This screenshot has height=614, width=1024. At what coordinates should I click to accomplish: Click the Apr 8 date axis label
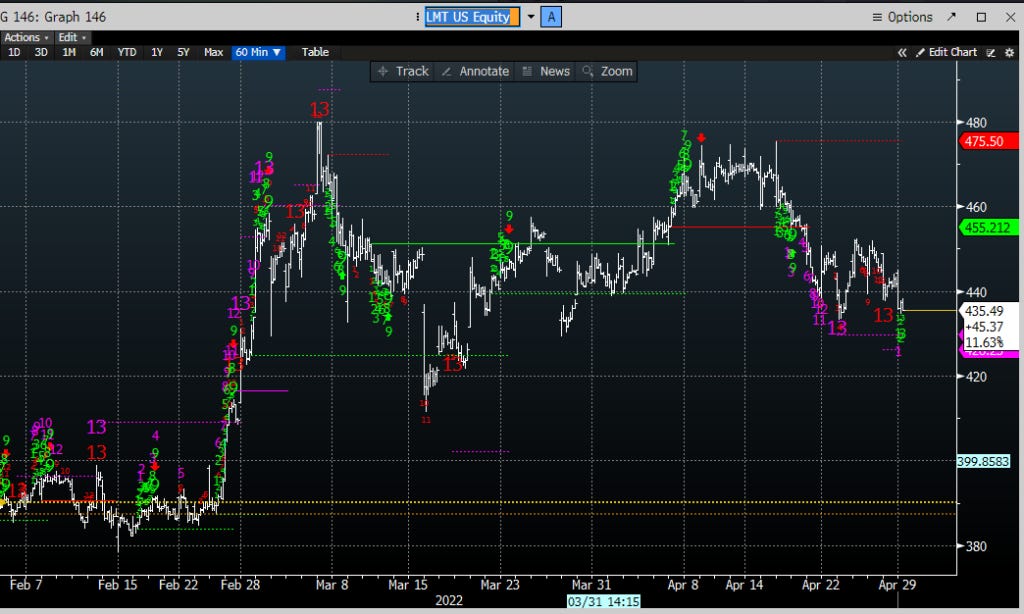pos(682,585)
